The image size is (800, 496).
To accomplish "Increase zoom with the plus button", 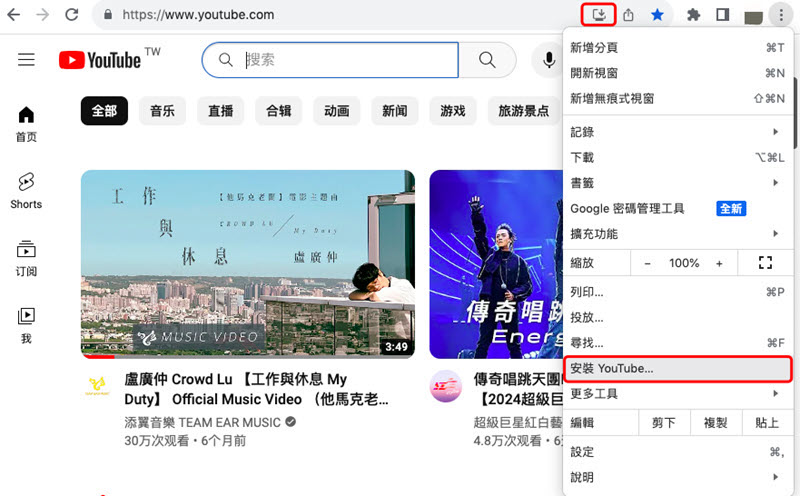I will 719,263.
